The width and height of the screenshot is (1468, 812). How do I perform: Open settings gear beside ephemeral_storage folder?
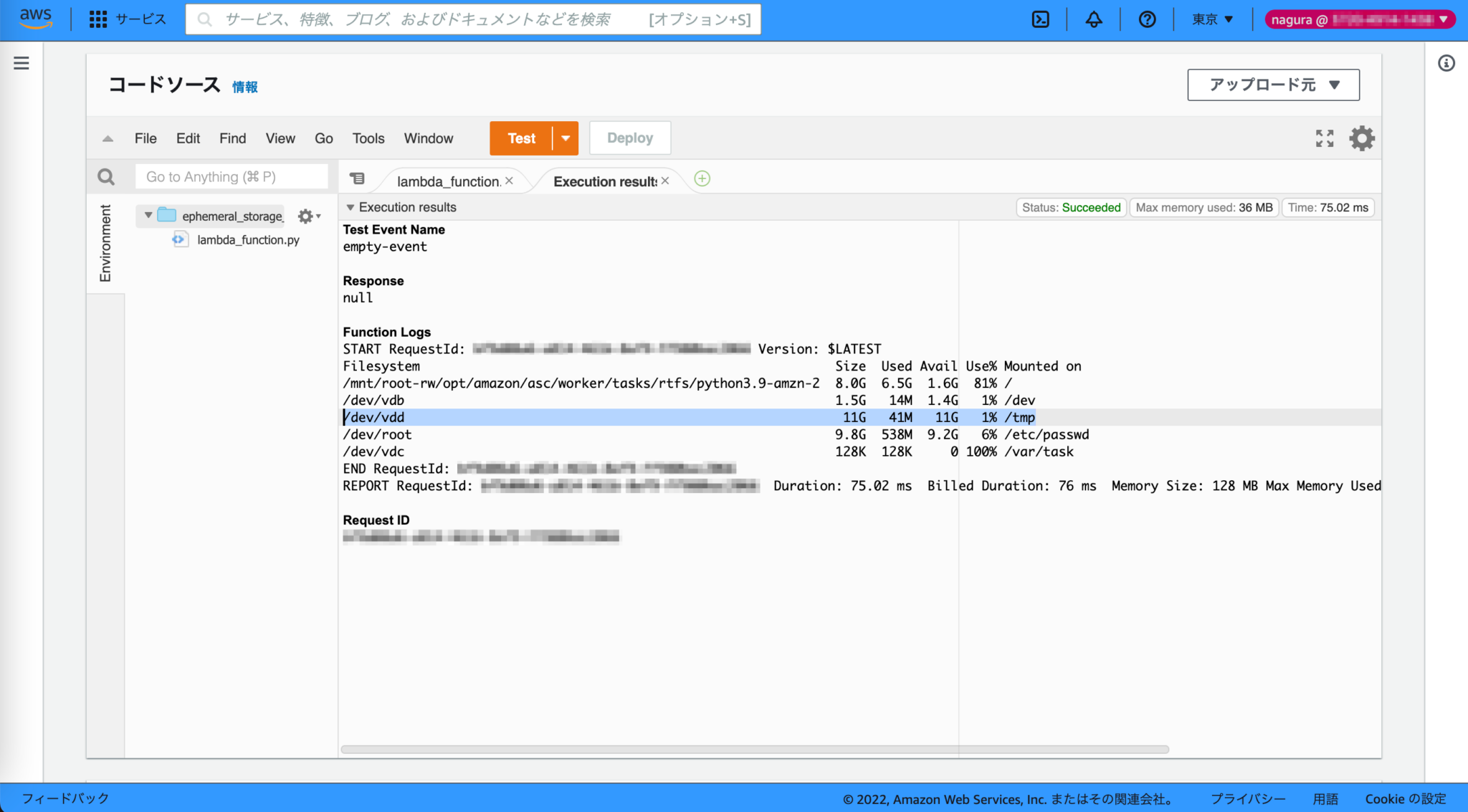305,216
